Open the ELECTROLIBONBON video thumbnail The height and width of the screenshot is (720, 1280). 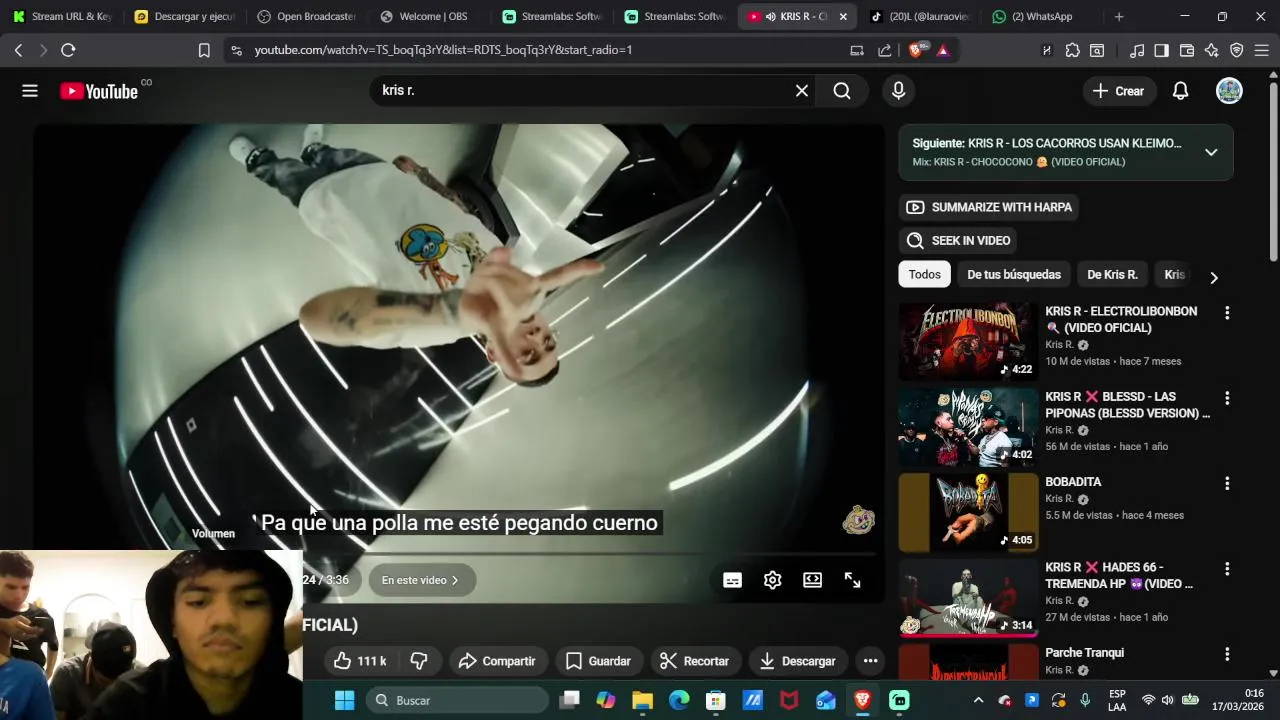tap(968, 342)
